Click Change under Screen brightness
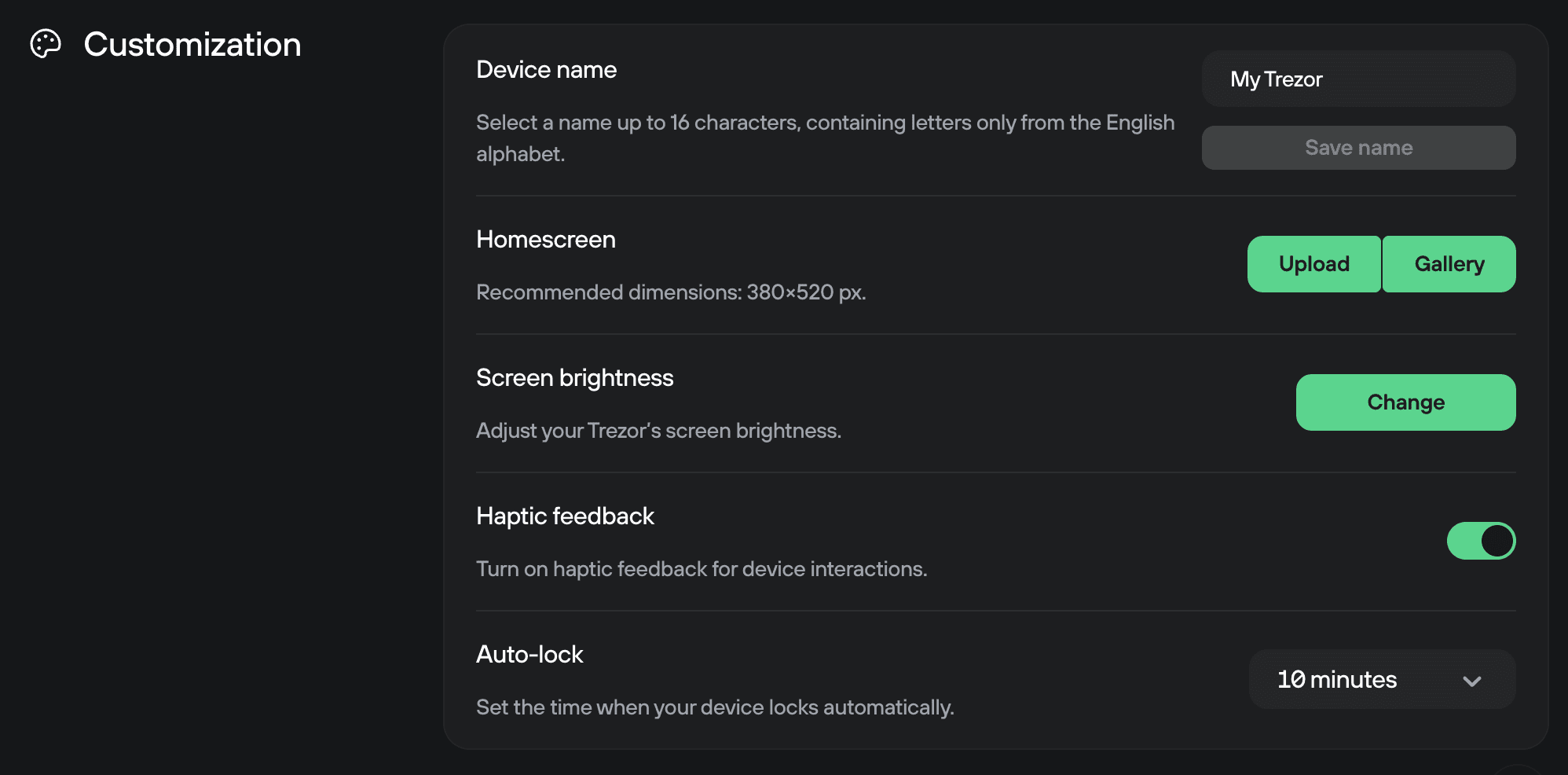 click(x=1405, y=402)
